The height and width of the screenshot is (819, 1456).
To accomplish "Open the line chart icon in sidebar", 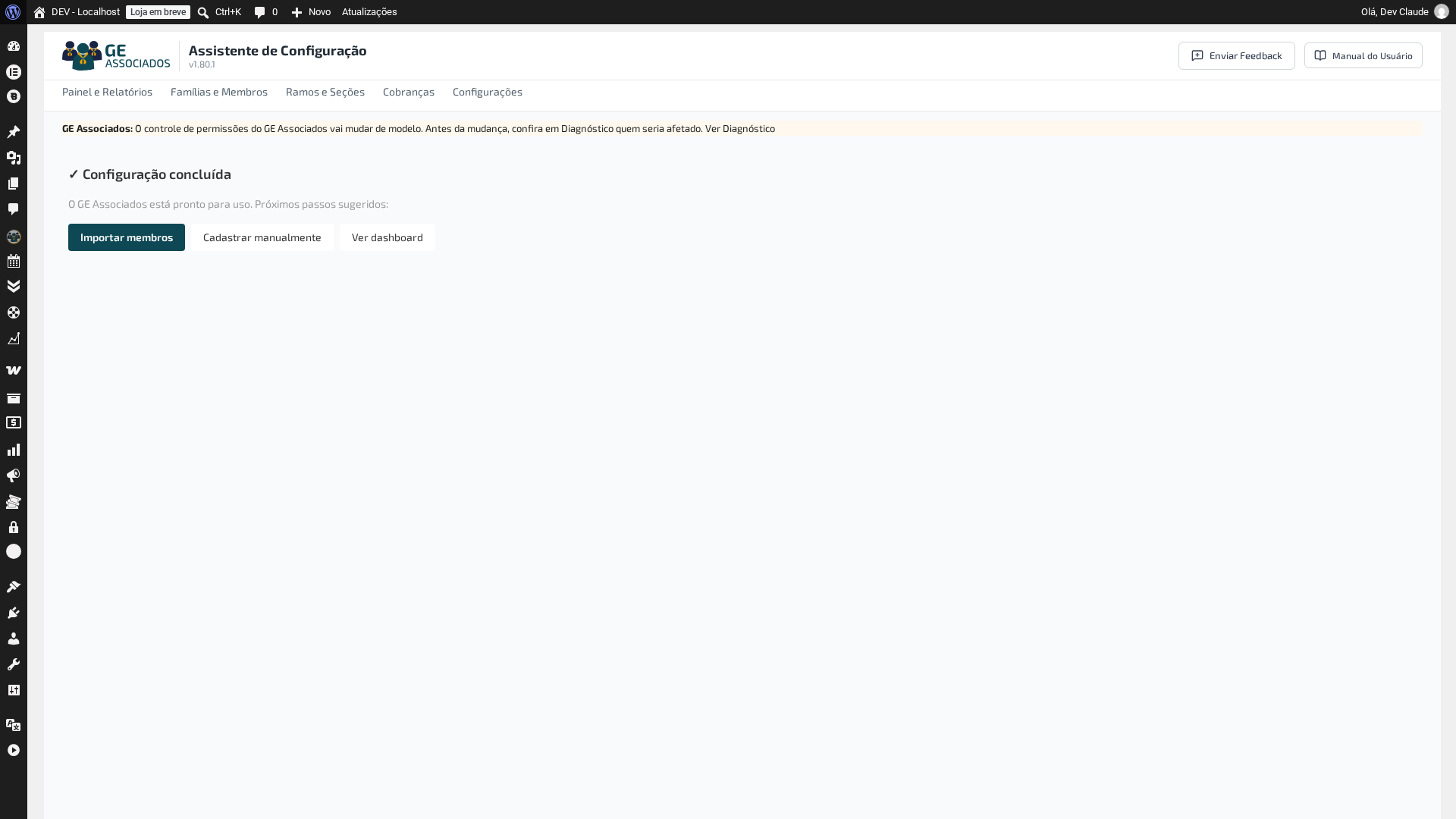I will (x=14, y=338).
